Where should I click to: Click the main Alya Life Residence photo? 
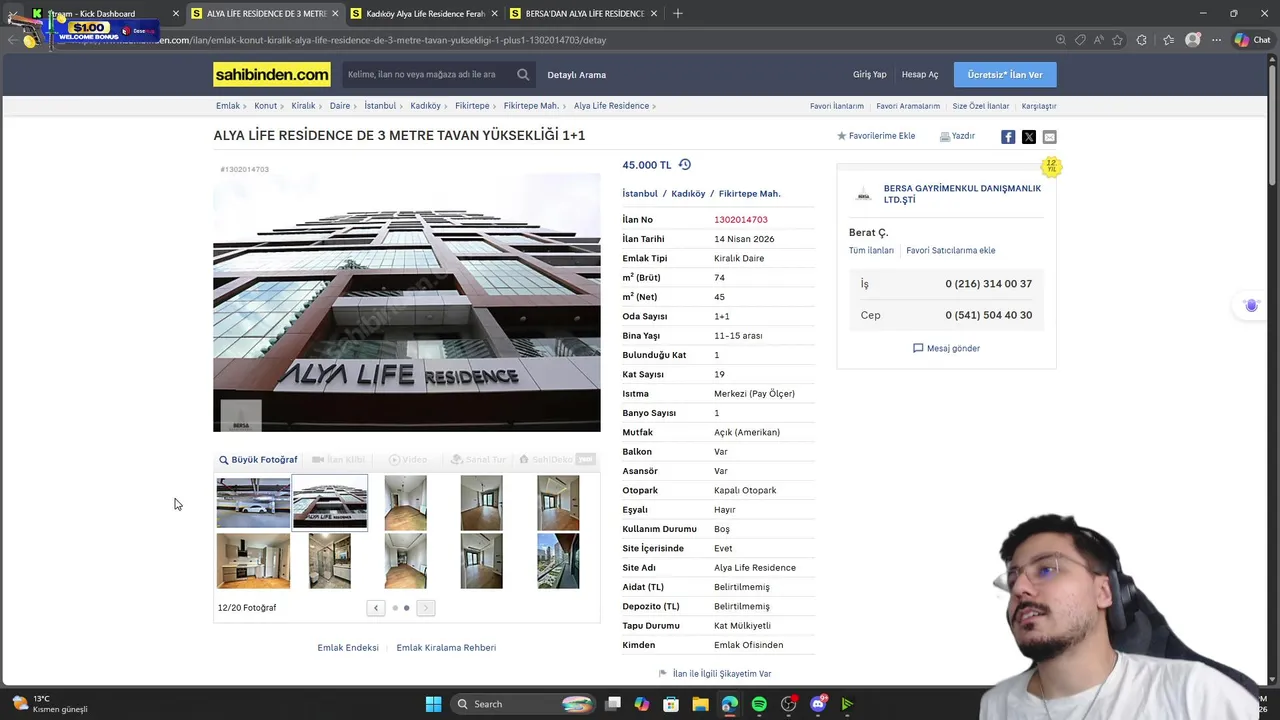[x=407, y=303]
